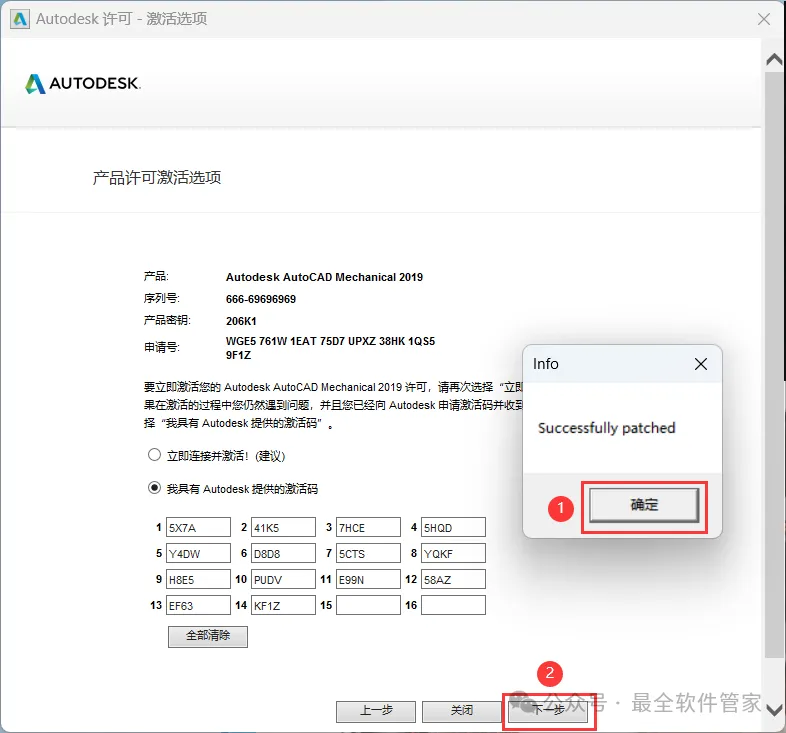Confirm the Info dialog with 确定
Screen dimensions: 786x733
(644, 505)
